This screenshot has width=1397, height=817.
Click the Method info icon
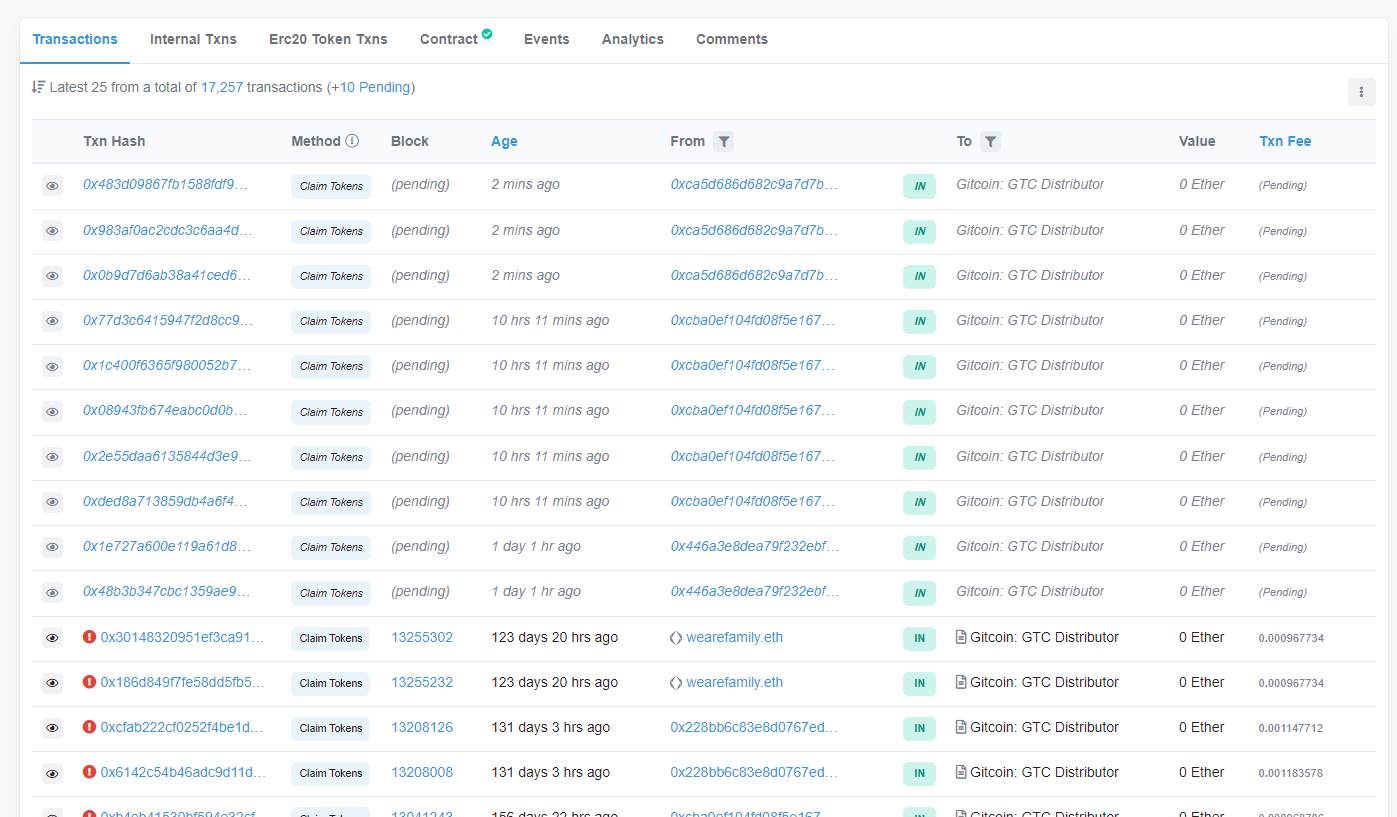pos(352,141)
